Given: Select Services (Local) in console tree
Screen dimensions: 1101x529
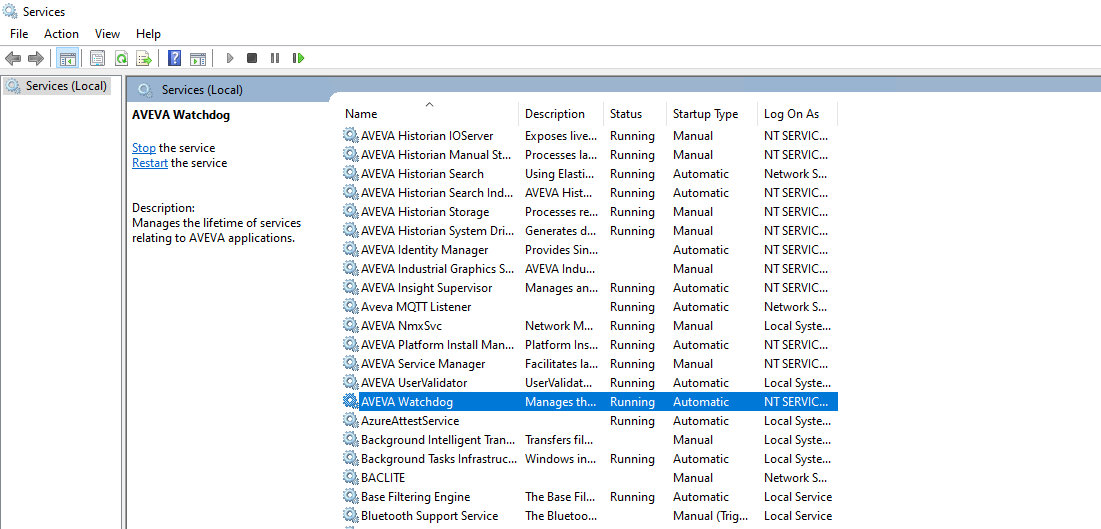Looking at the screenshot, I should pyautogui.click(x=66, y=86).
